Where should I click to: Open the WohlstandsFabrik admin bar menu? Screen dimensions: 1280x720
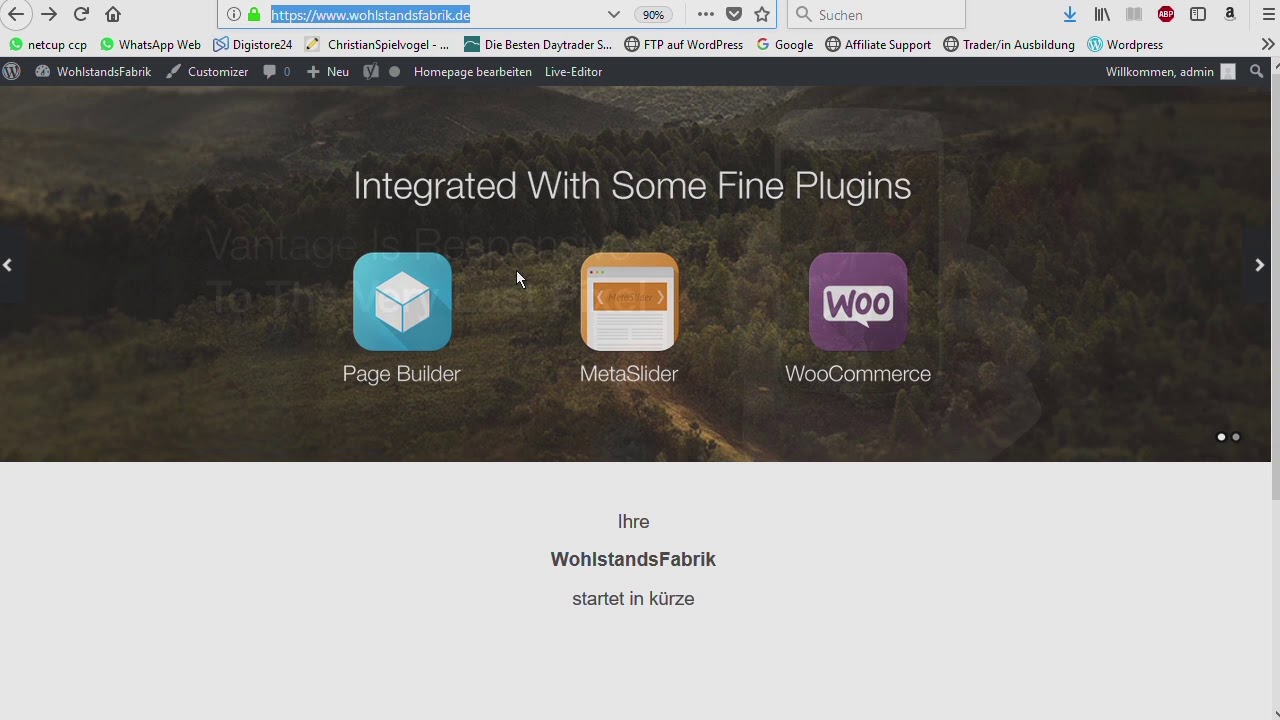(93, 72)
